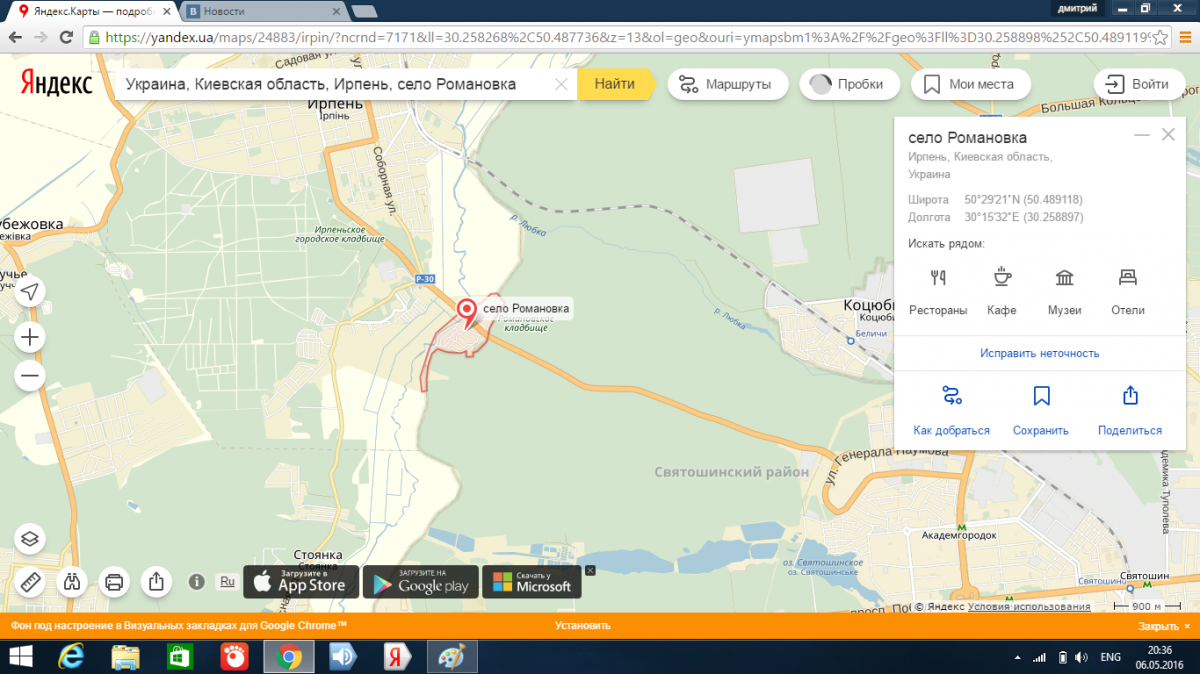The height and width of the screenshot is (674, 1200).
Task: Go back in the browser
Action: [x=14, y=37]
